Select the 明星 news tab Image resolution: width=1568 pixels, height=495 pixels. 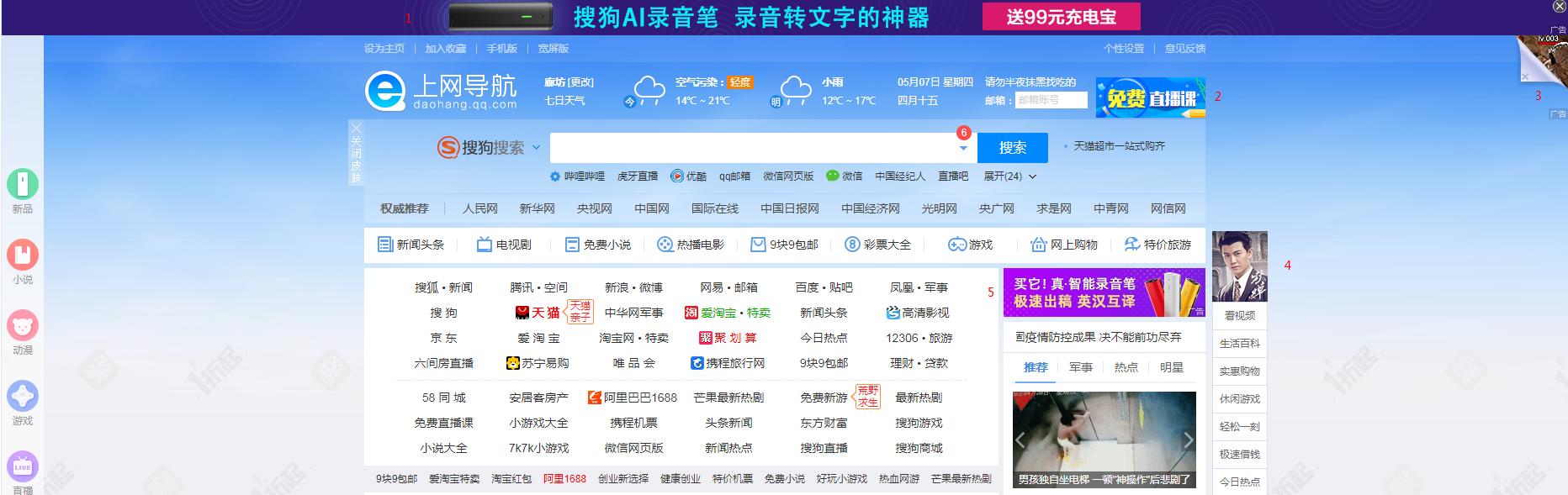point(1171,367)
